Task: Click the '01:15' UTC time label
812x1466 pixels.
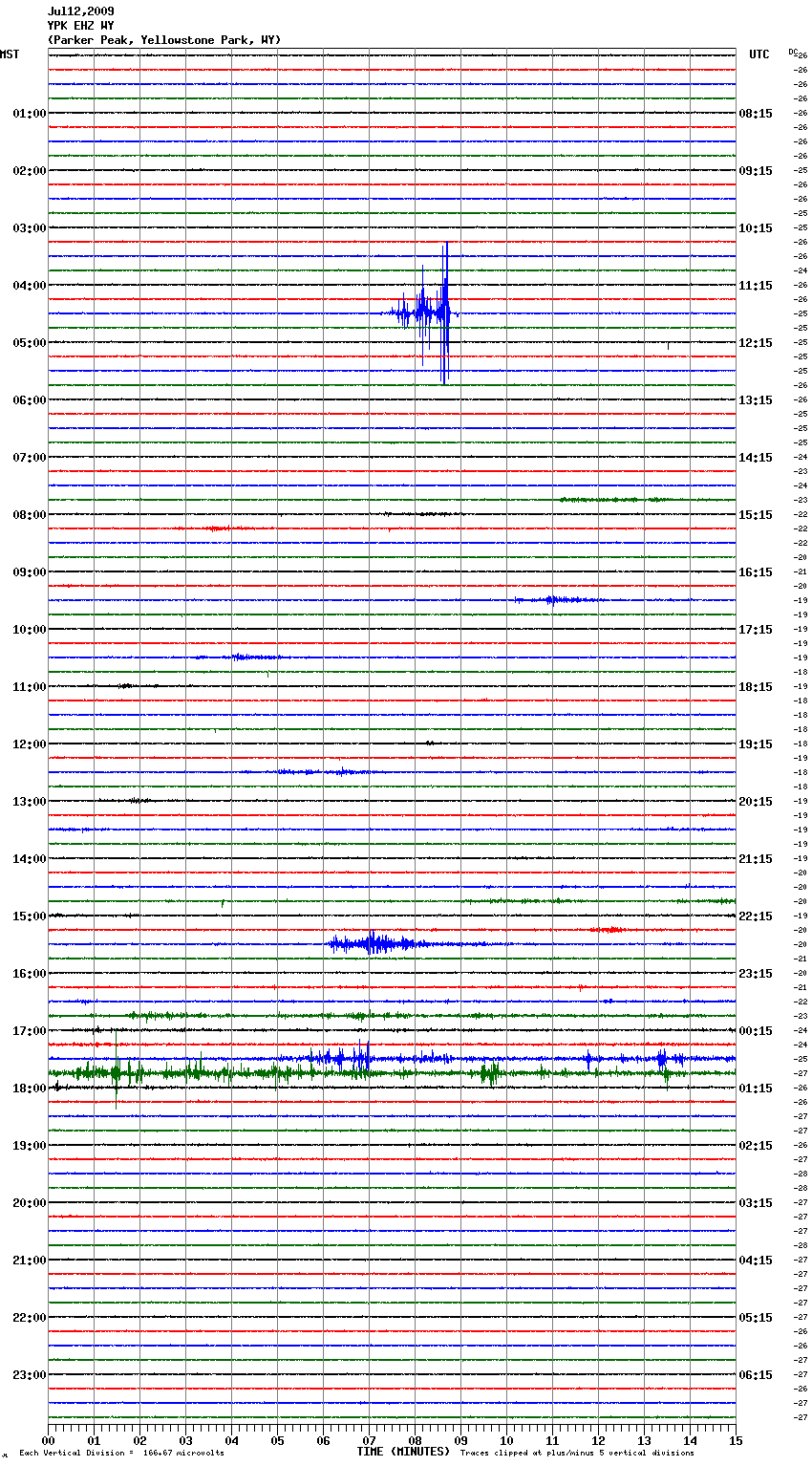Action: pyautogui.click(x=756, y=1089)
